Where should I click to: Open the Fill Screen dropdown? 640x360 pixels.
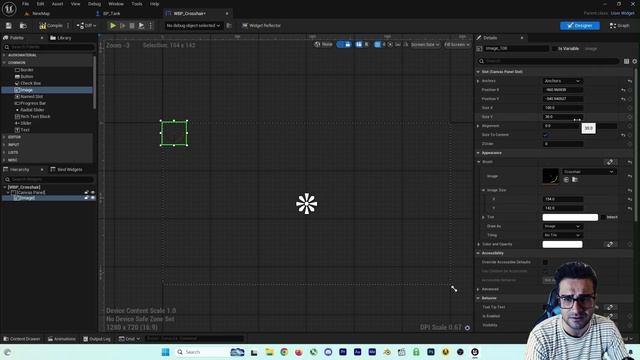[x=457, y=44]
